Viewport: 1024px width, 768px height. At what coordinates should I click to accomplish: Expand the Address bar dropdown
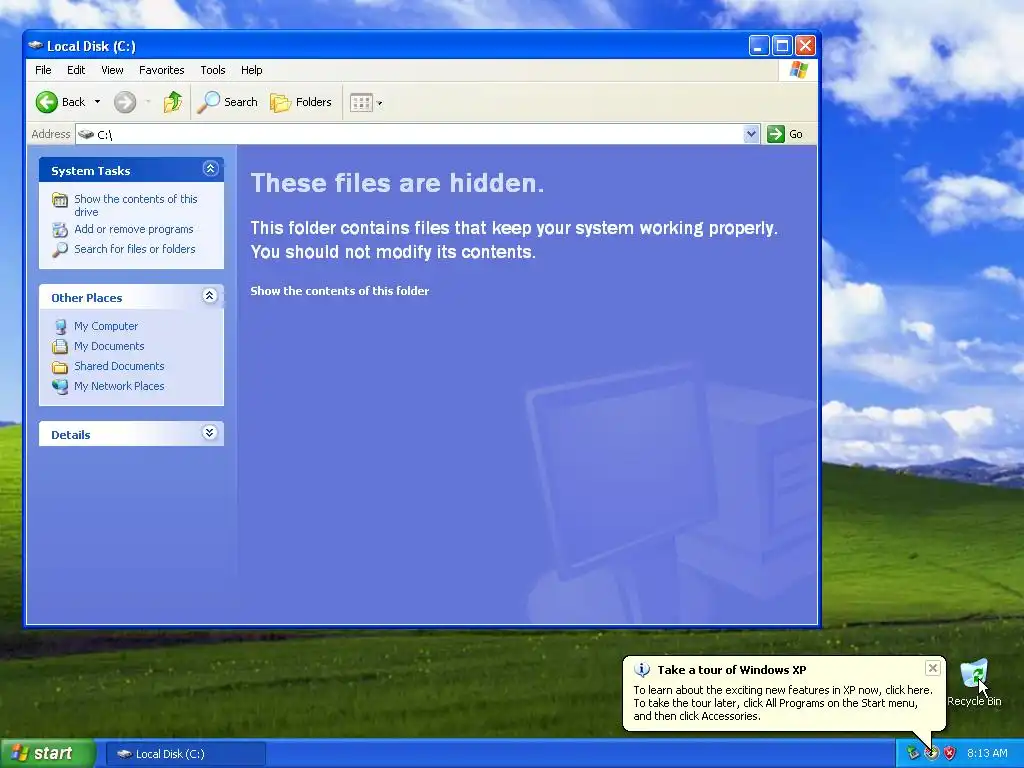tap(751, 134)
